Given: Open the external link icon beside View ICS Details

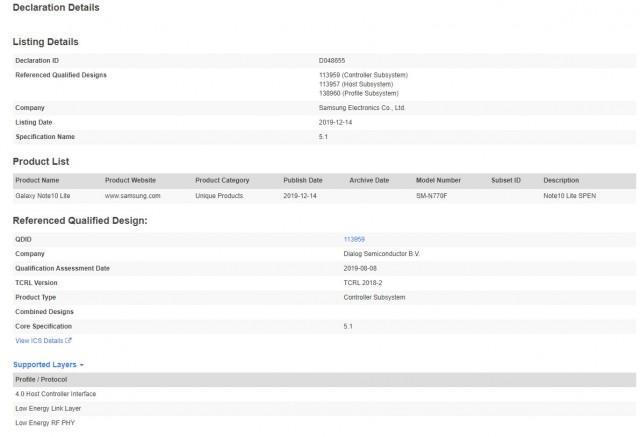Looking at the screenshot, I should tap(69, 340).
